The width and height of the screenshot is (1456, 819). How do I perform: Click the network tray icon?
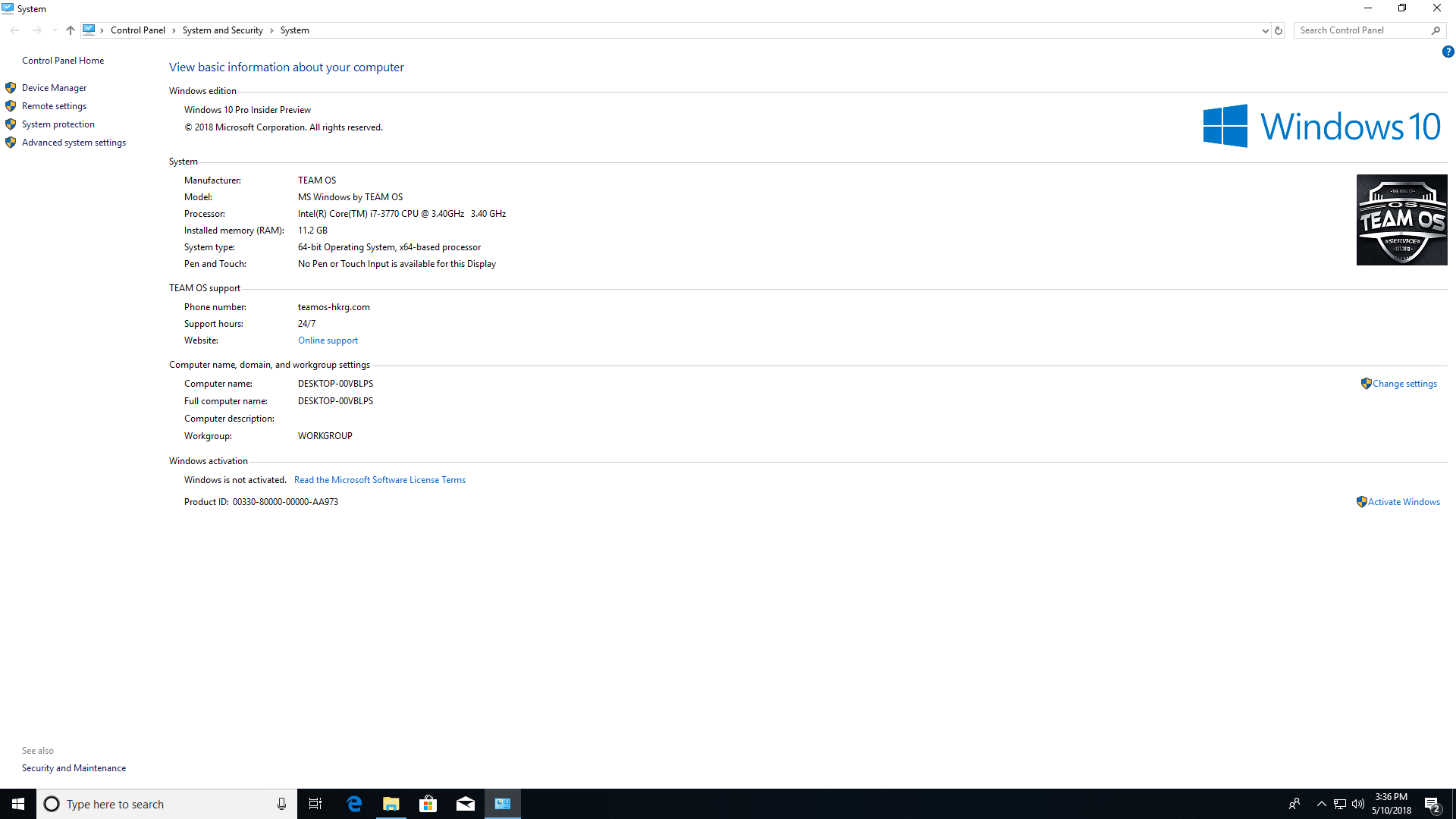[x=1340, y=804]
